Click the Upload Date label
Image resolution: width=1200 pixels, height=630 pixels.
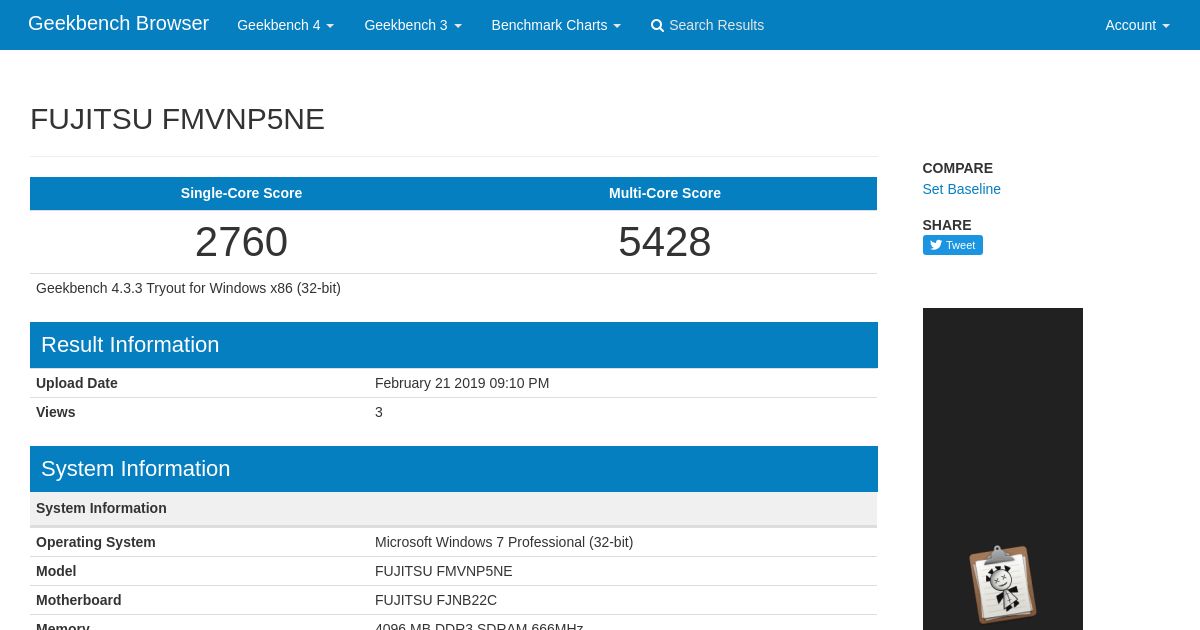point(77,383)
